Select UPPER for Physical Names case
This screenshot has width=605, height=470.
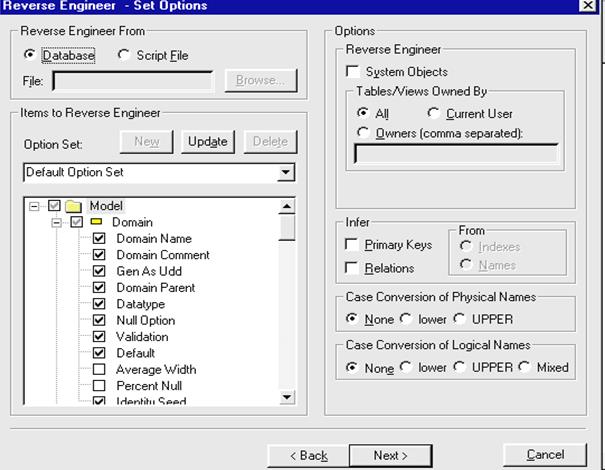click(x=459, y=319)
